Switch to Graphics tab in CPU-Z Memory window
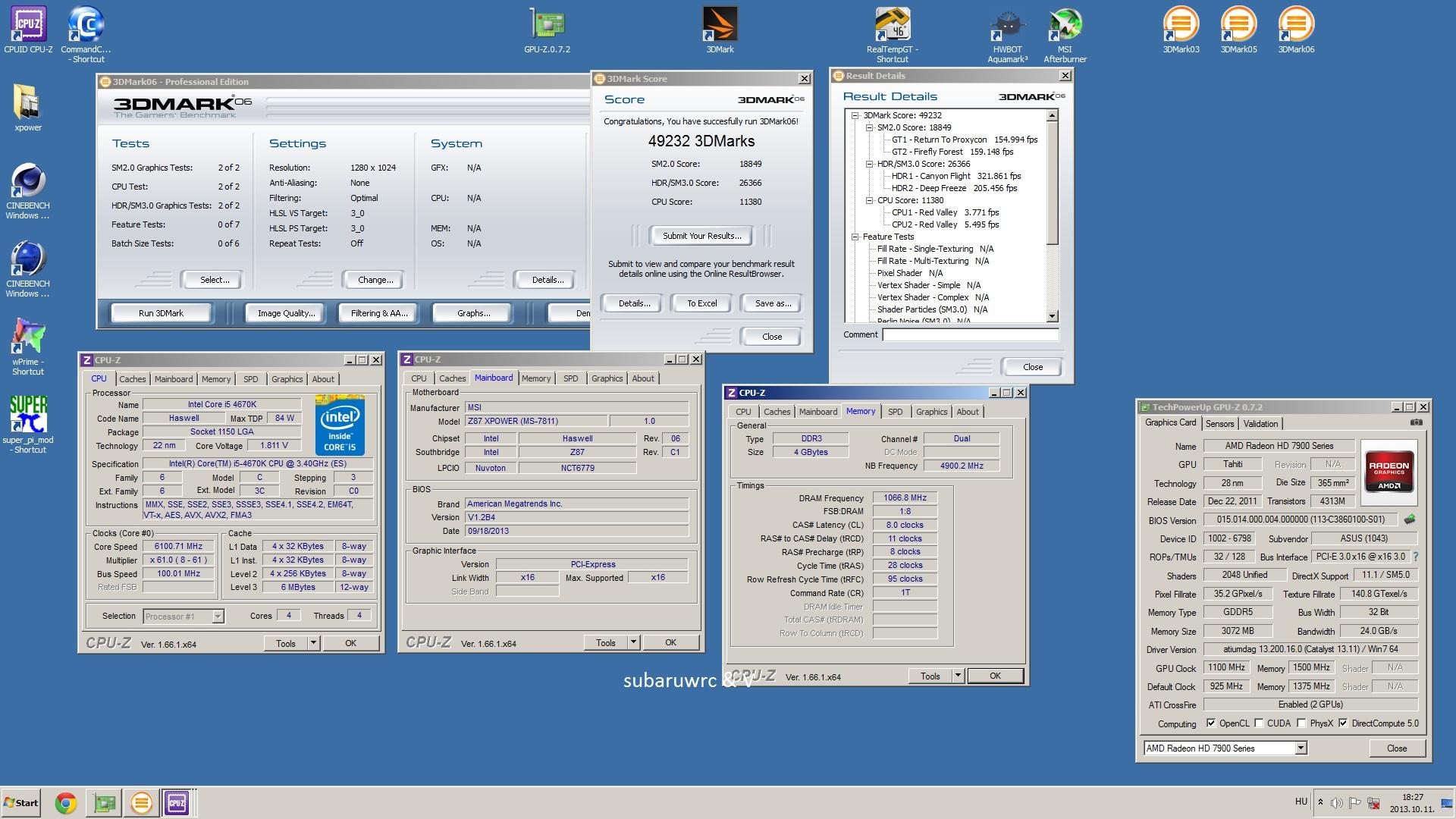The height and width of the screenshot is (819, 1456). pos(931,412)
